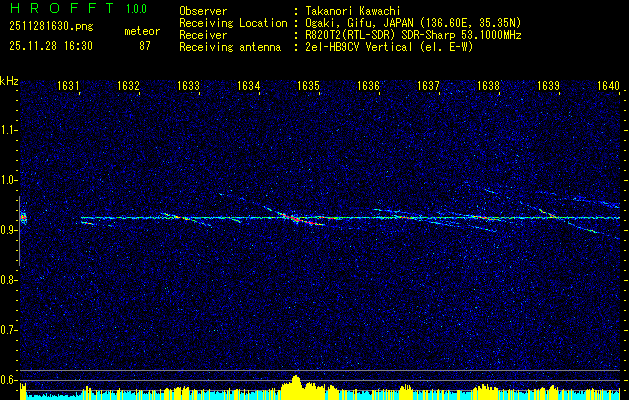The image size is (629, 400).
Task: Click the Observer label
Action: click(x=203, y=11)
